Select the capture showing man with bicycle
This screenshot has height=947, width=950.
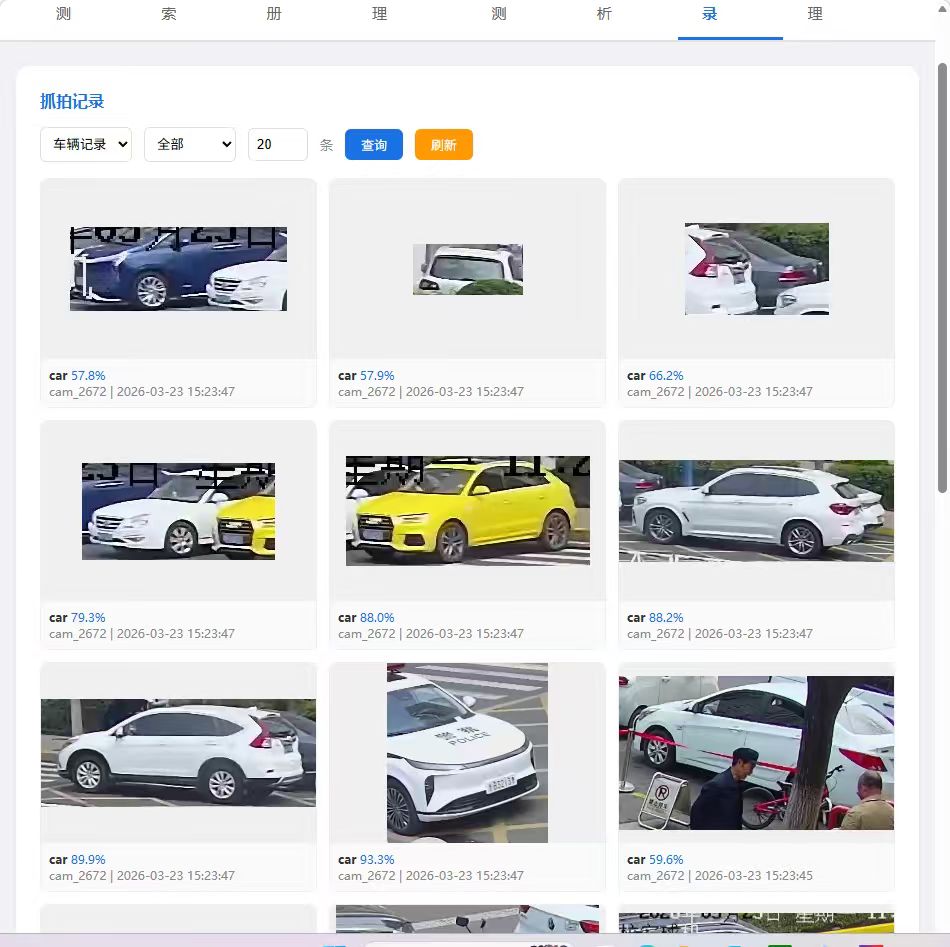click(756, 752)
